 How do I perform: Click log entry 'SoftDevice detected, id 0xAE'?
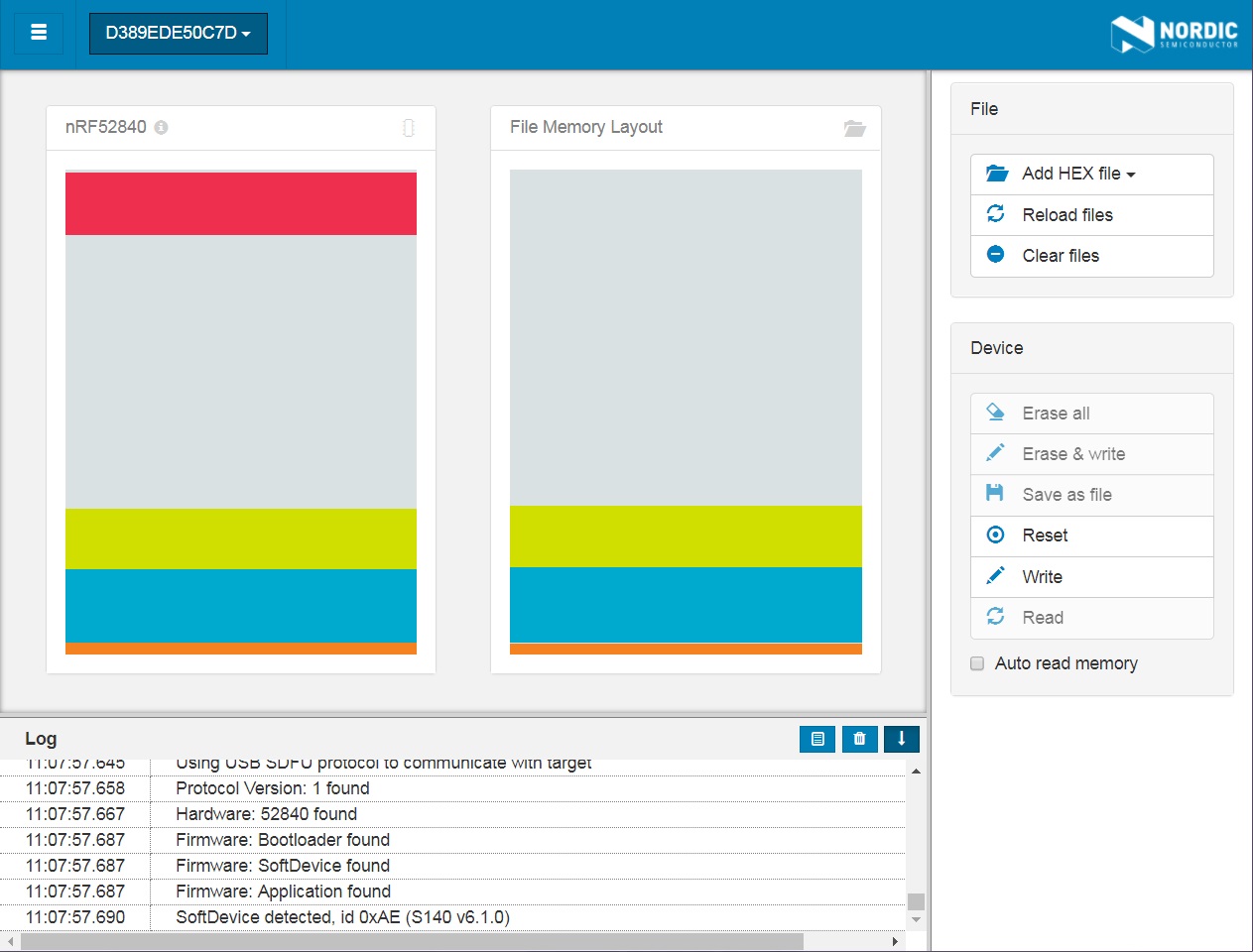click(x=343, y=917)
